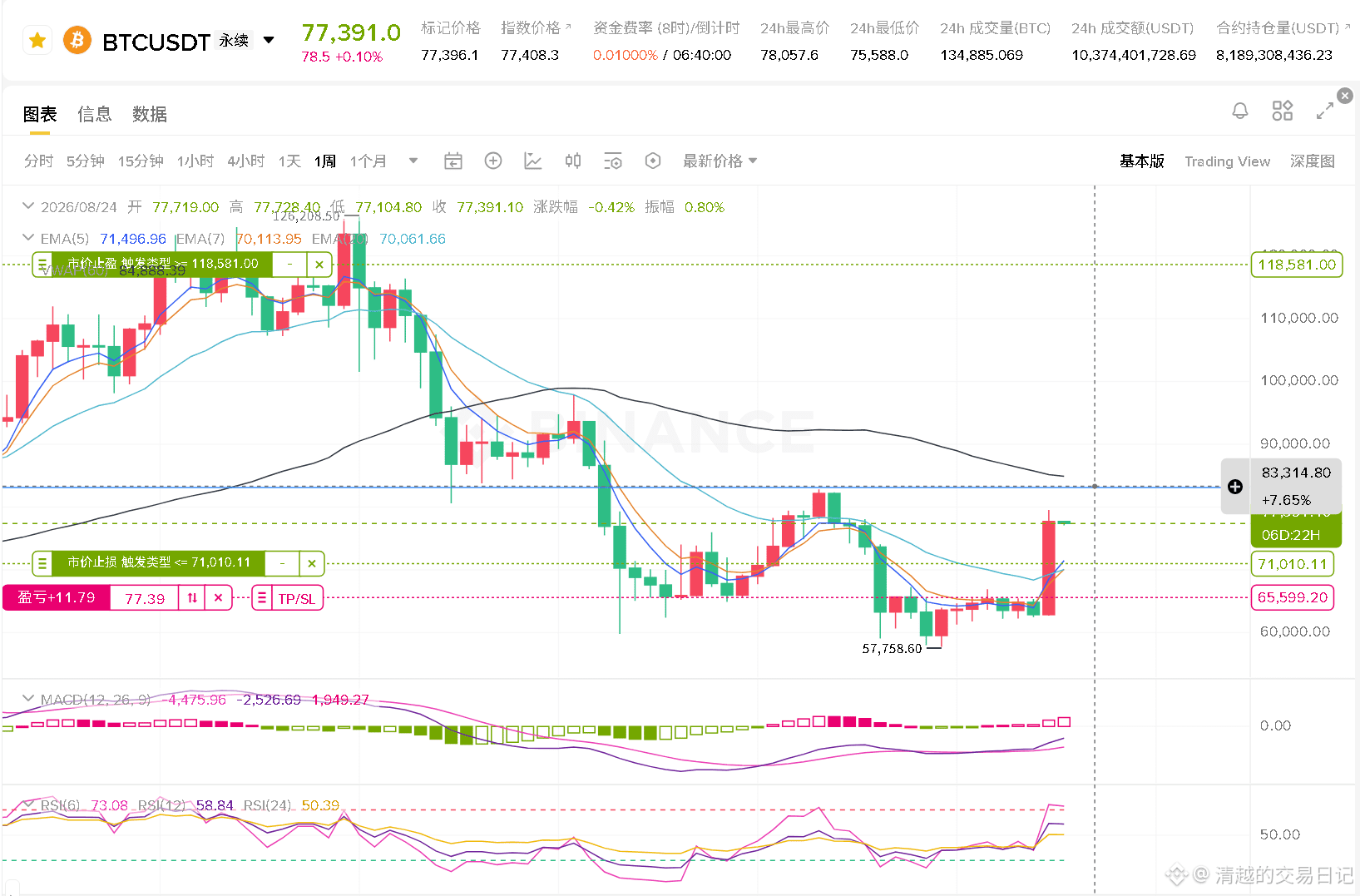Screen dimensions: 1360x896
Task: Click the reverse position arrows icon
Action: [x=192, y=598]
